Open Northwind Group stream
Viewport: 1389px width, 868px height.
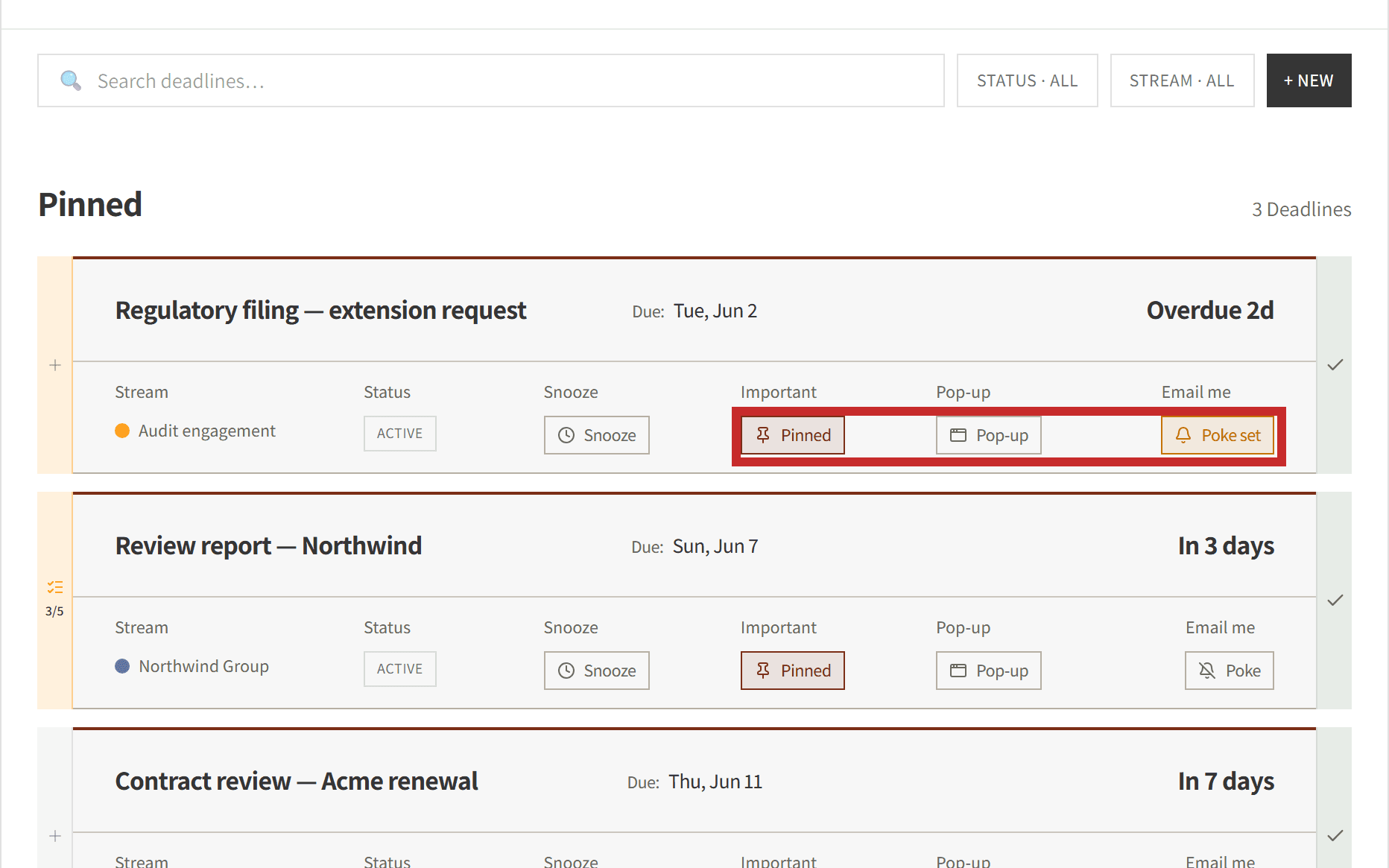[203, 666]
